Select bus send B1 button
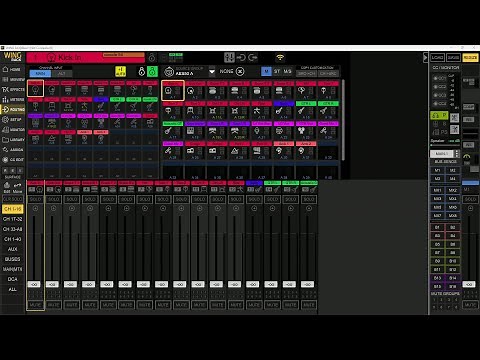Screen dimensions: 480x360 pos(437,227)
